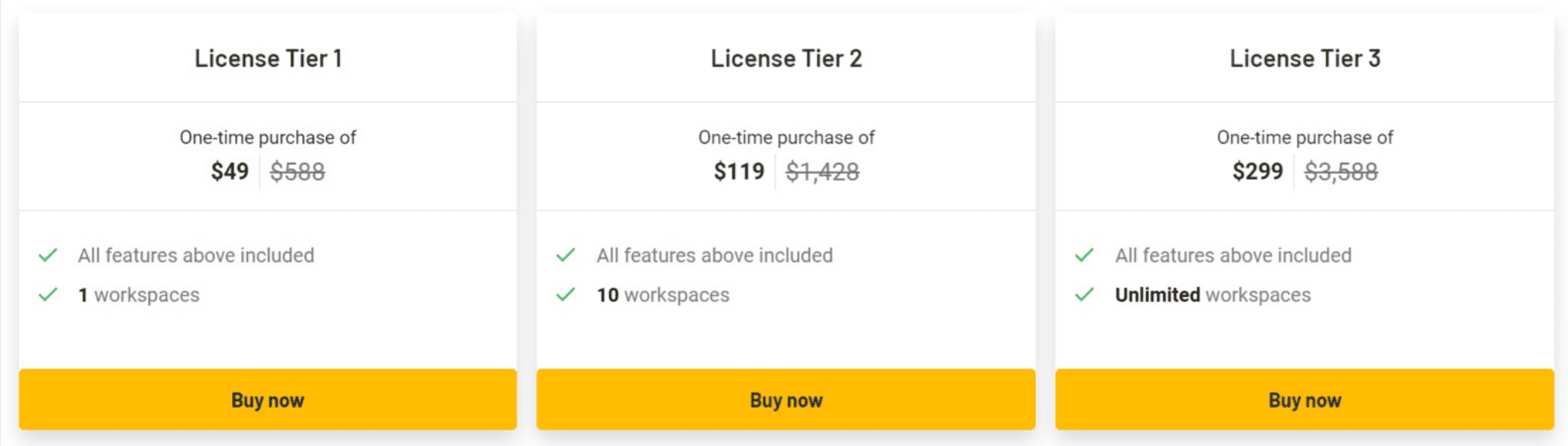
Task: Click checkmark beside Unlimited workspaces
Action: [1084, 295]
